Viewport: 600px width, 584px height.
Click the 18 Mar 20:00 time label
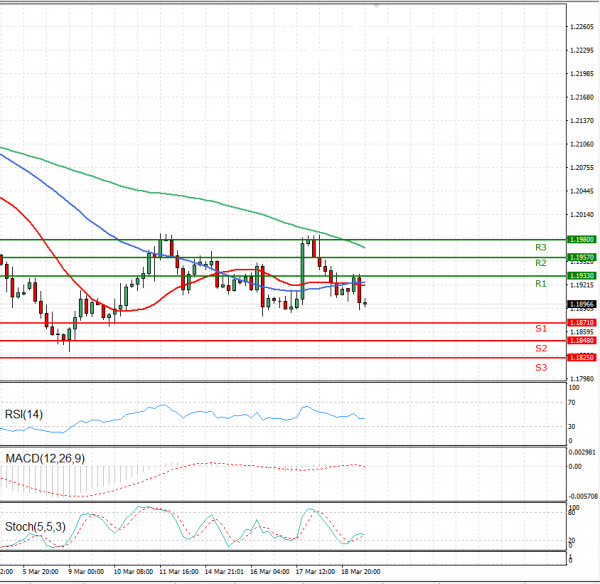pos(361,571)
